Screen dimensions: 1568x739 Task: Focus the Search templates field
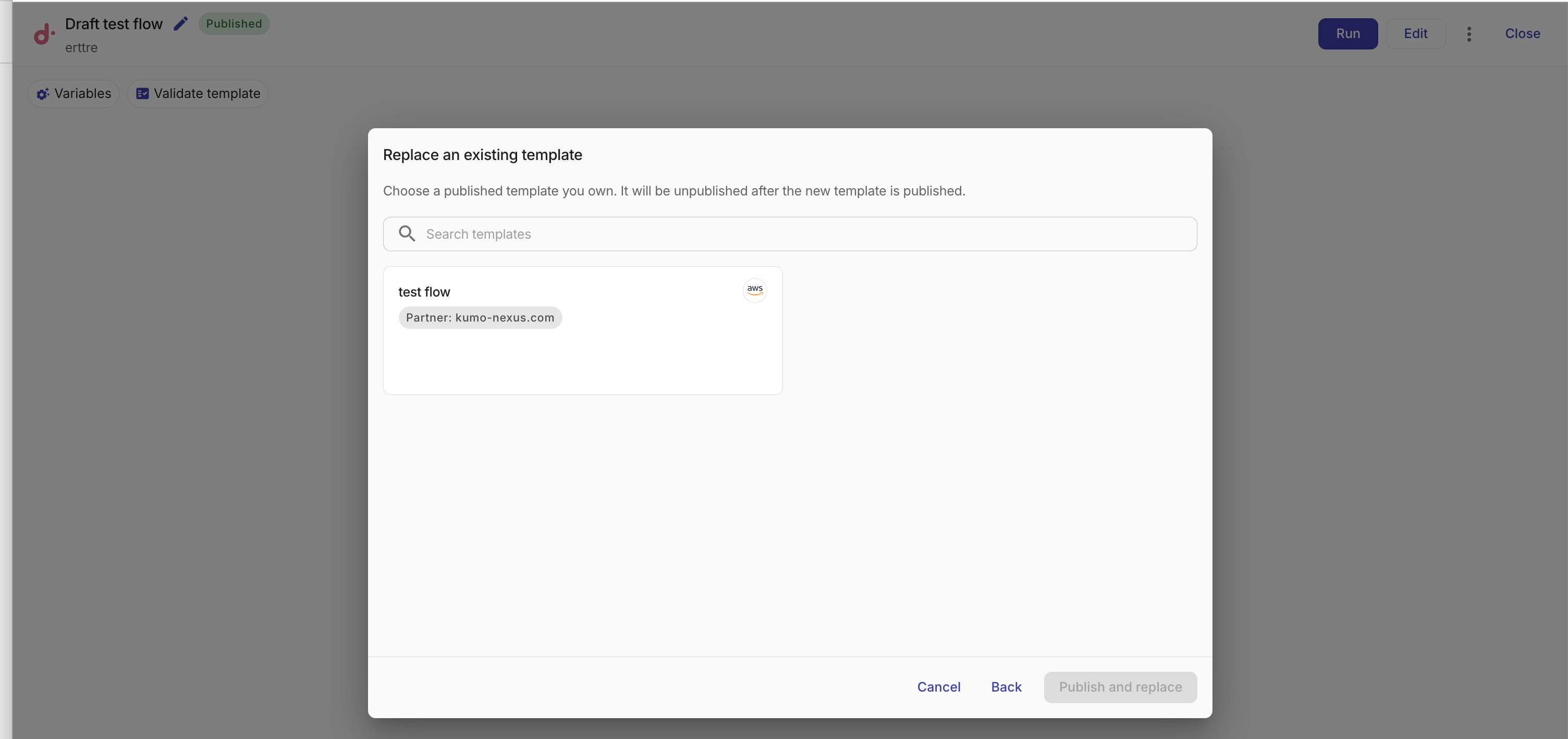(x=790, y=234)
